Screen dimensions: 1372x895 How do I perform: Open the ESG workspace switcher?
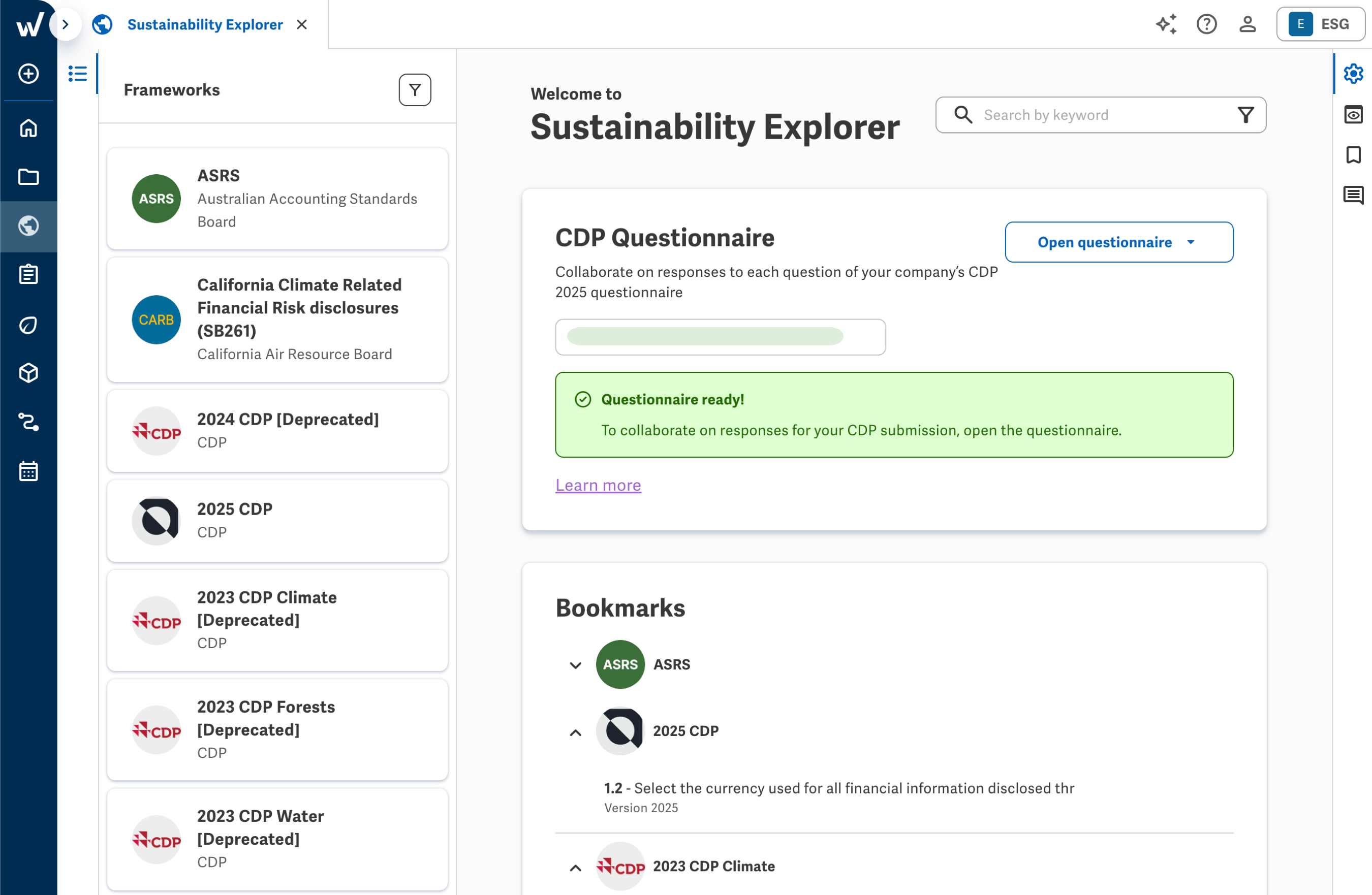point(1320,24)
